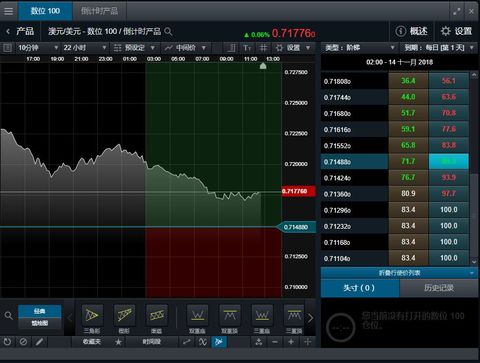Click sell price 36.4
This screenshot has width=480, height=363.
(x=408, y=81)
